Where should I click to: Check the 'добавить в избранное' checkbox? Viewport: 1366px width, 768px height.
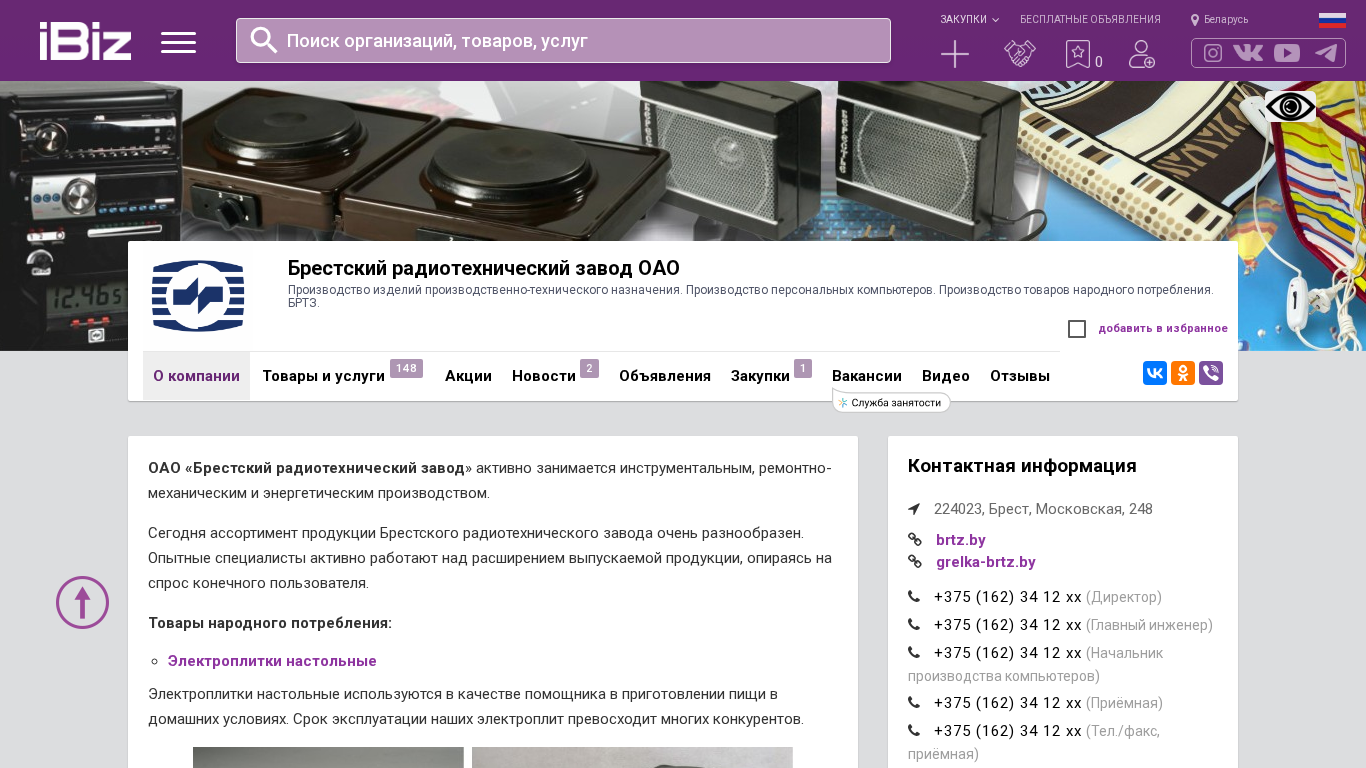click(1077, 329)
